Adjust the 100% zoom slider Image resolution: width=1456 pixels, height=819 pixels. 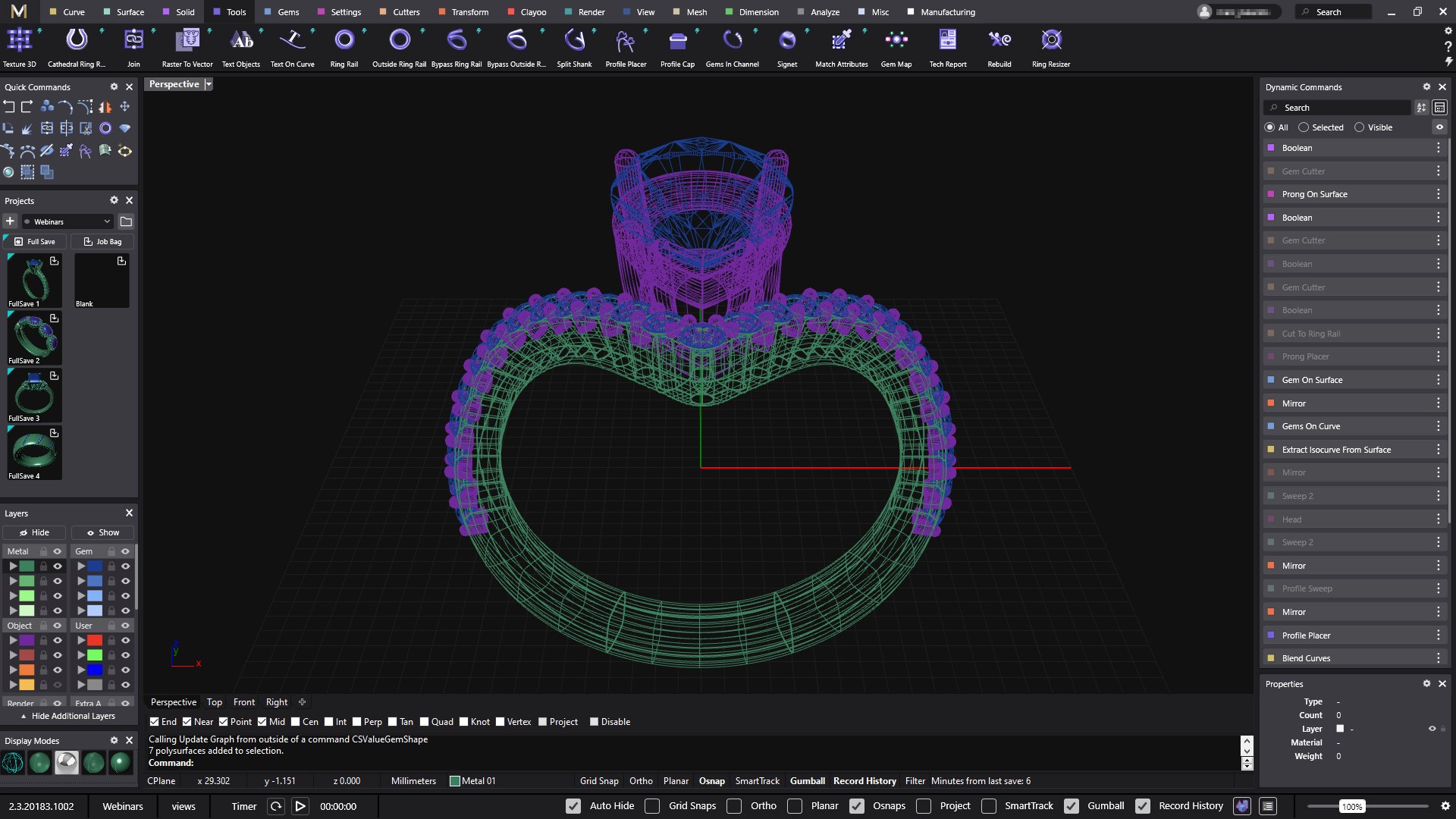coord(1351,806)
